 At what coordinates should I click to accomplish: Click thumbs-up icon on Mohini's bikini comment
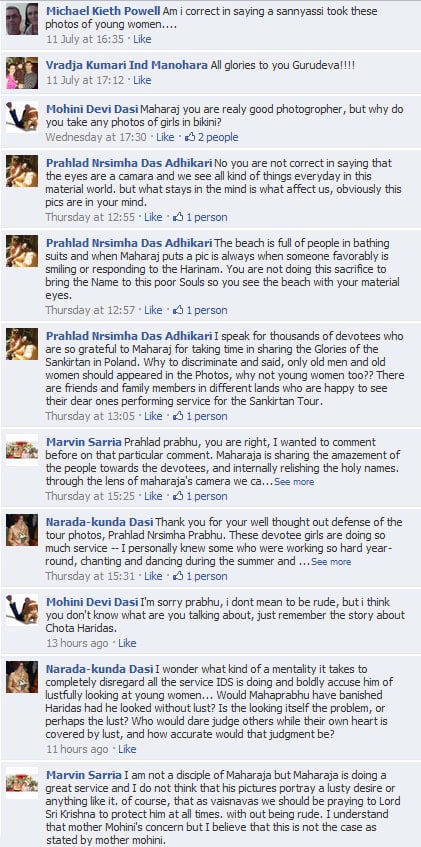190,137
